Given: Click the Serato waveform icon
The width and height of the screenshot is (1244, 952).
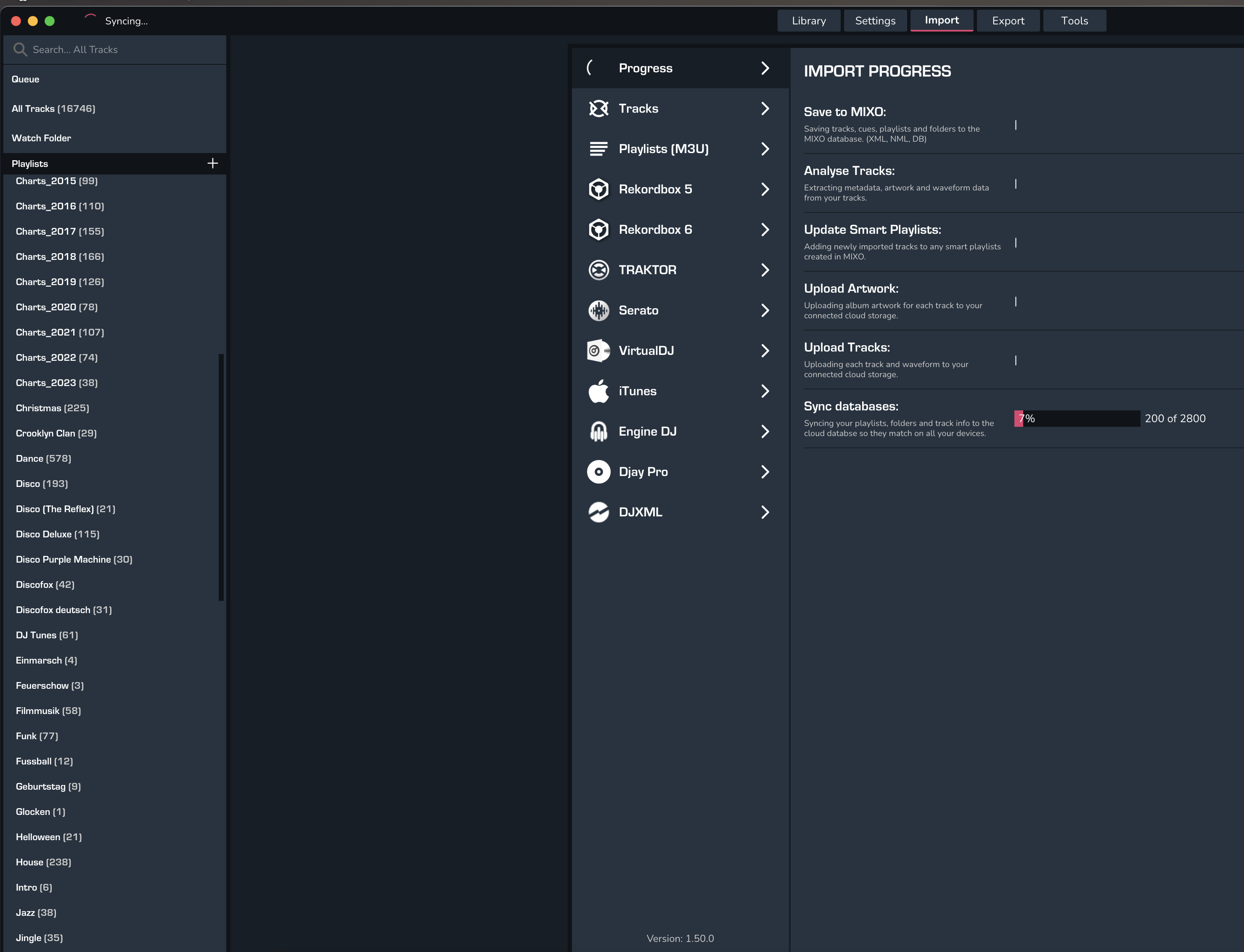Looking at the screenshot, I should tap(598, 310).
